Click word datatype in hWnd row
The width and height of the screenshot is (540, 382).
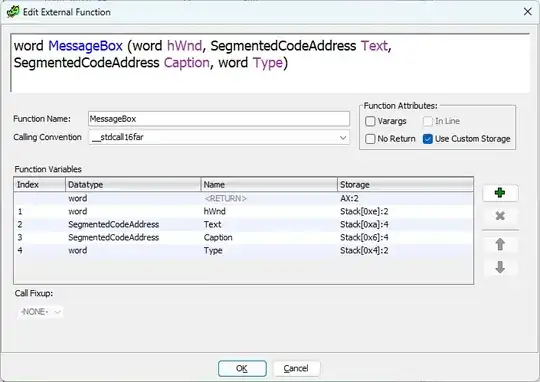pyautogui.click(x=133, y=211)
